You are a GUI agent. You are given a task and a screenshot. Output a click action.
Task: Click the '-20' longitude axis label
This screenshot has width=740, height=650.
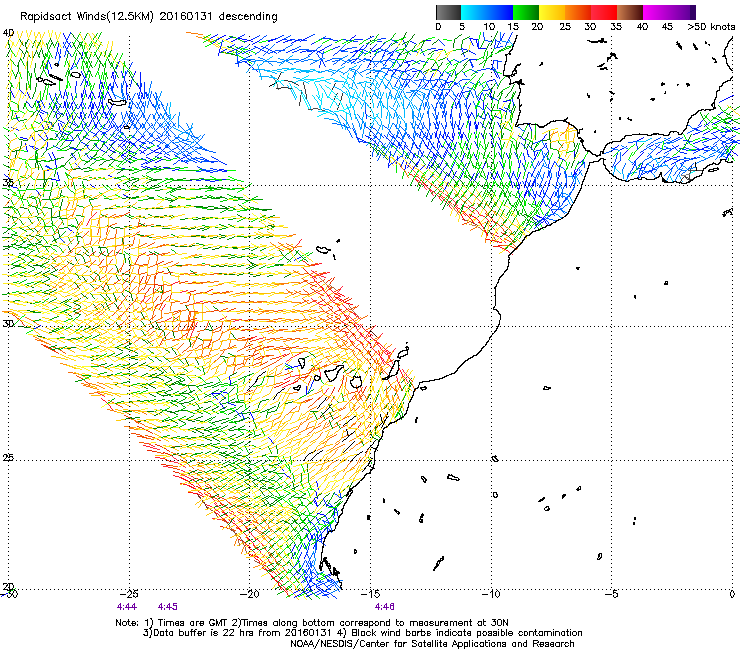(x=250, y=594)
